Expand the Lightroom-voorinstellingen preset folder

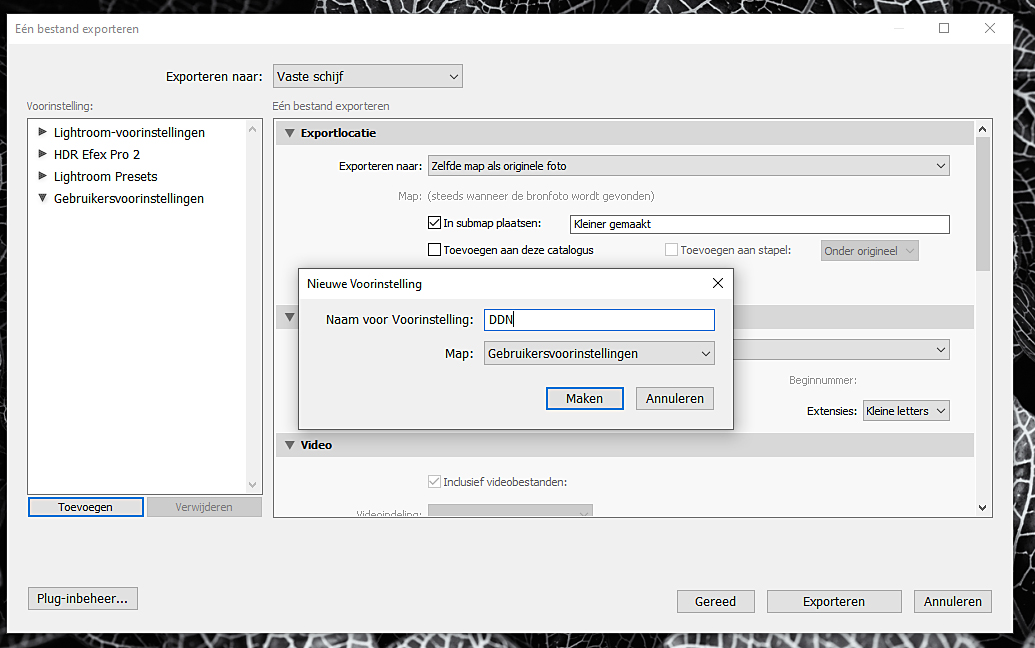click(x=42, y=132)
